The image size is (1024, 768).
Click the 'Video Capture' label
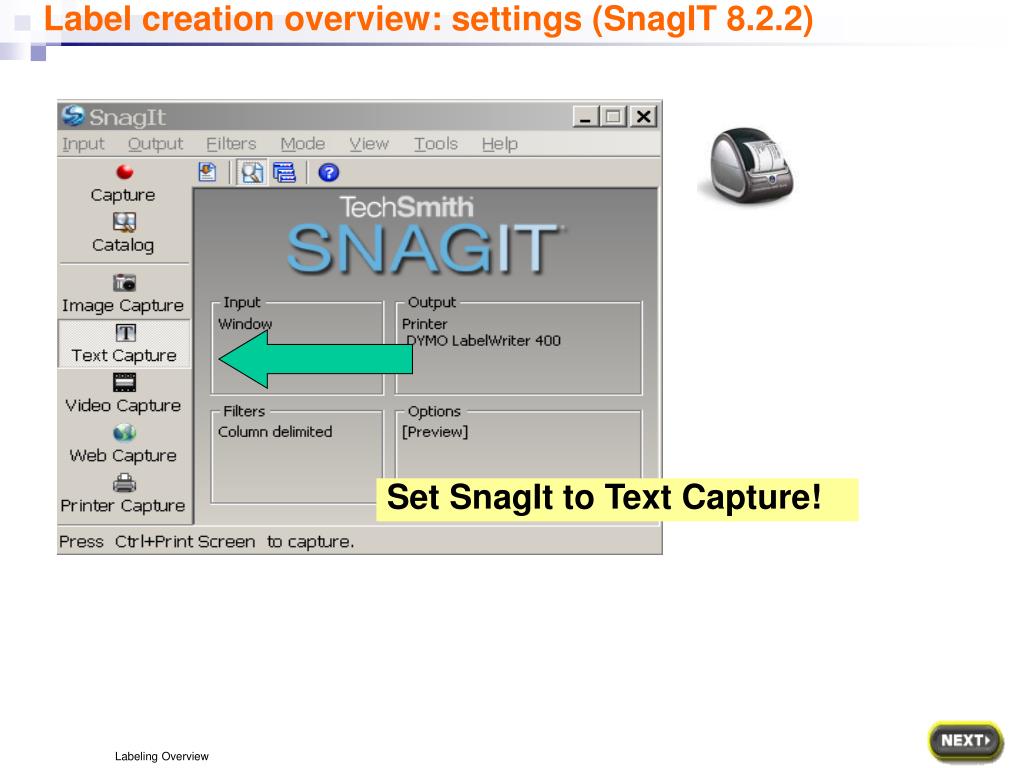[x=123, y=406]
